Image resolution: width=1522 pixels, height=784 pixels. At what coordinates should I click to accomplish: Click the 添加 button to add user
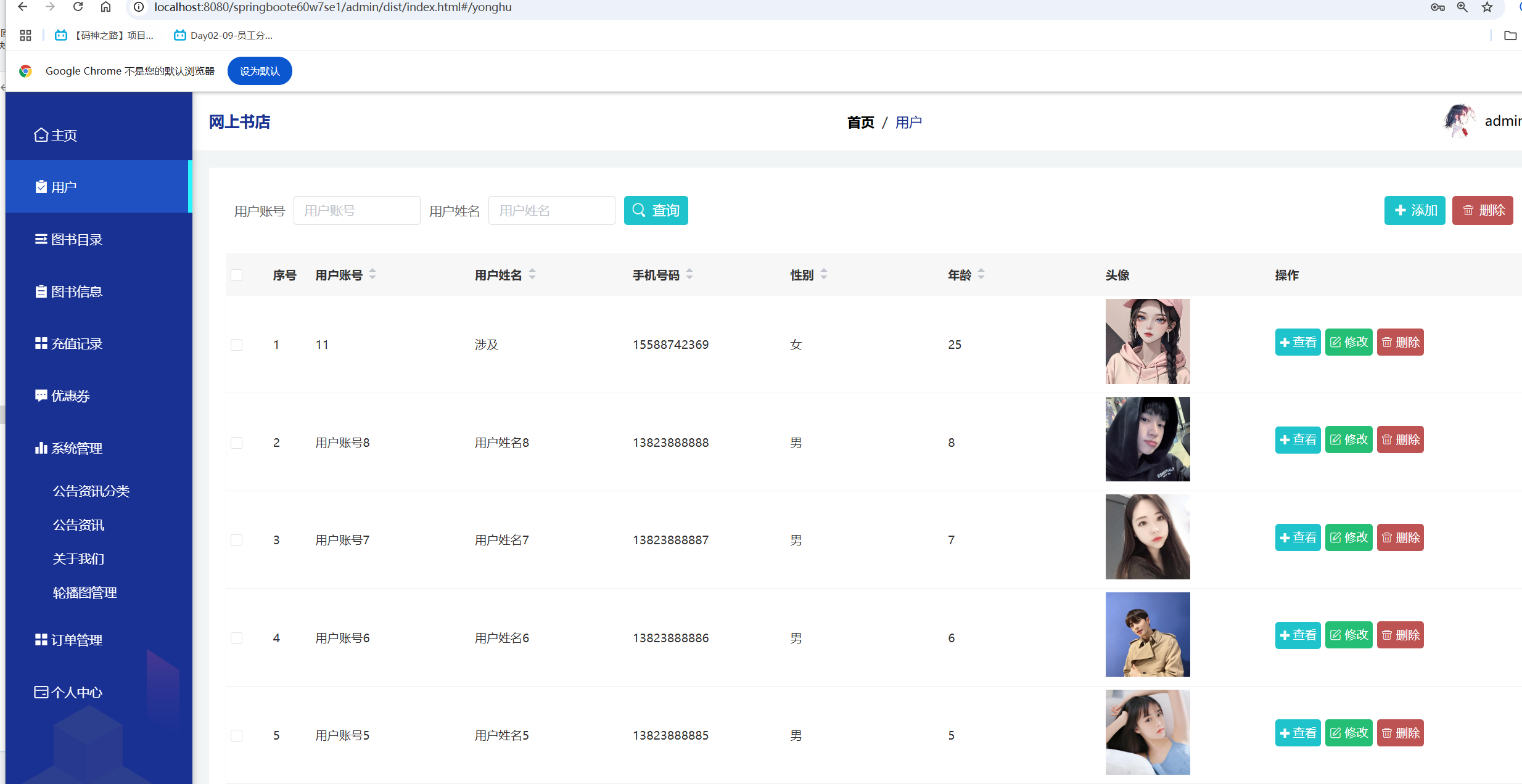1414,210
